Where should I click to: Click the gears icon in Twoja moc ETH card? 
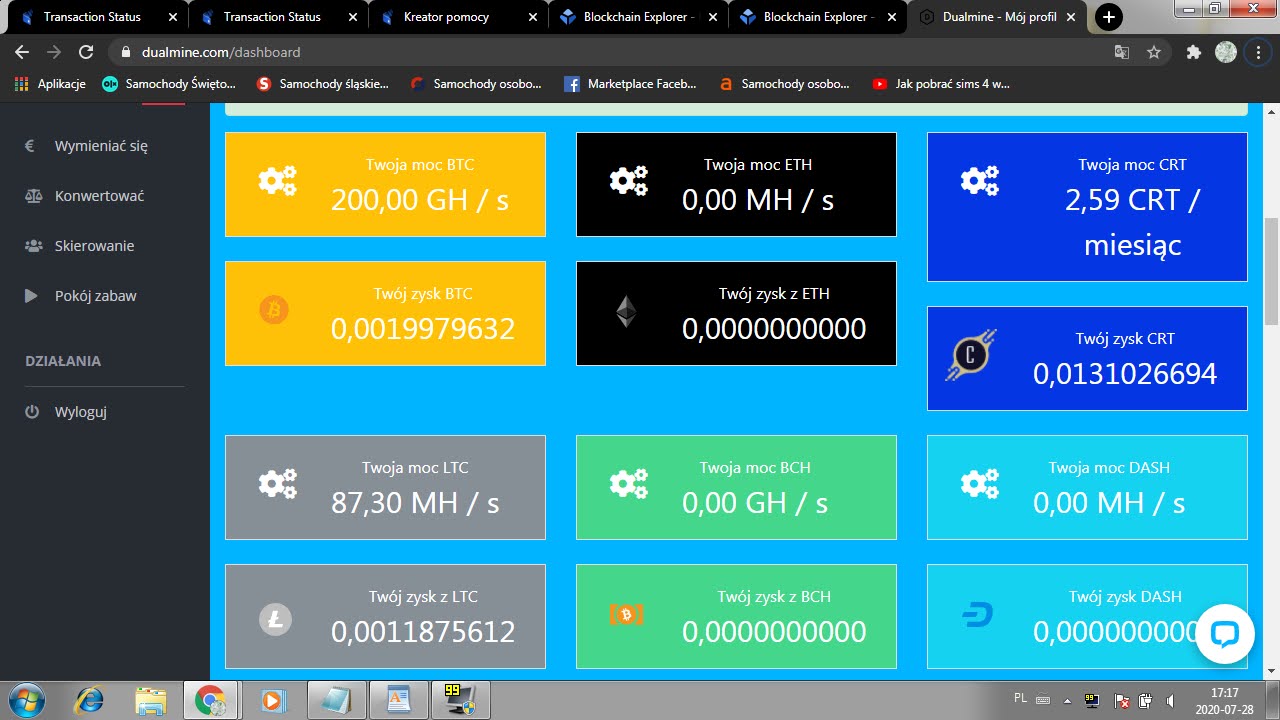click(629, 181)
